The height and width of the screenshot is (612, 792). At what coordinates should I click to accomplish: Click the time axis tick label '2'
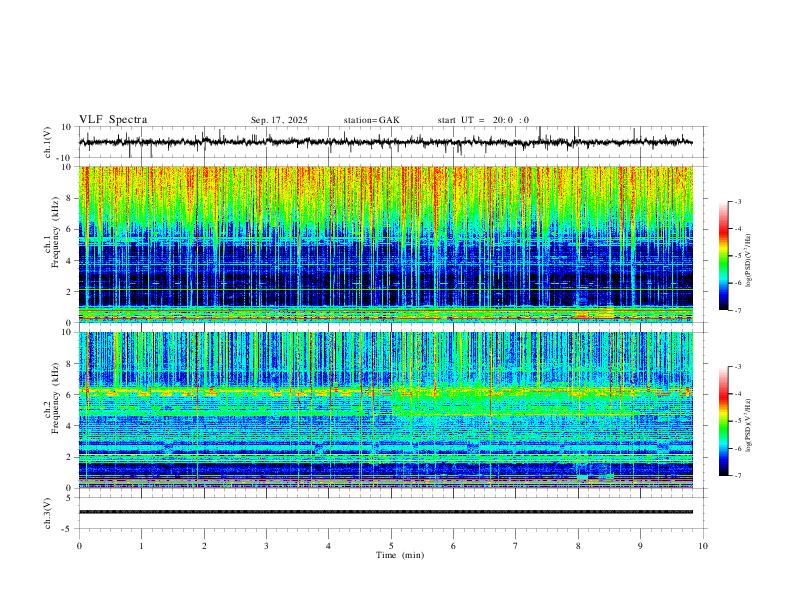click(204, 546)
